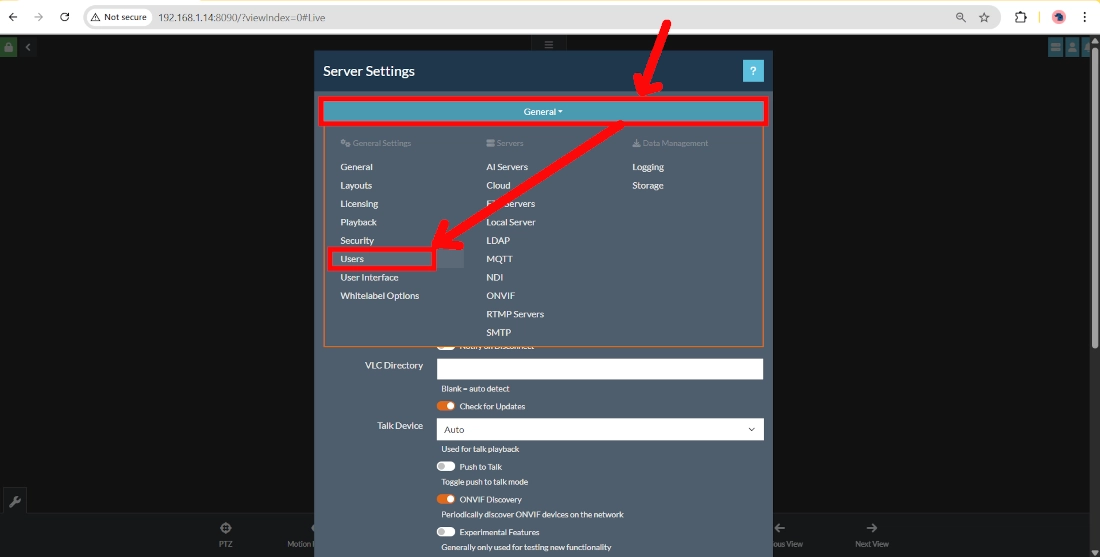Click the Not secure site info badge
Viewport: 1100px width, 557px height.
point(119,17)
